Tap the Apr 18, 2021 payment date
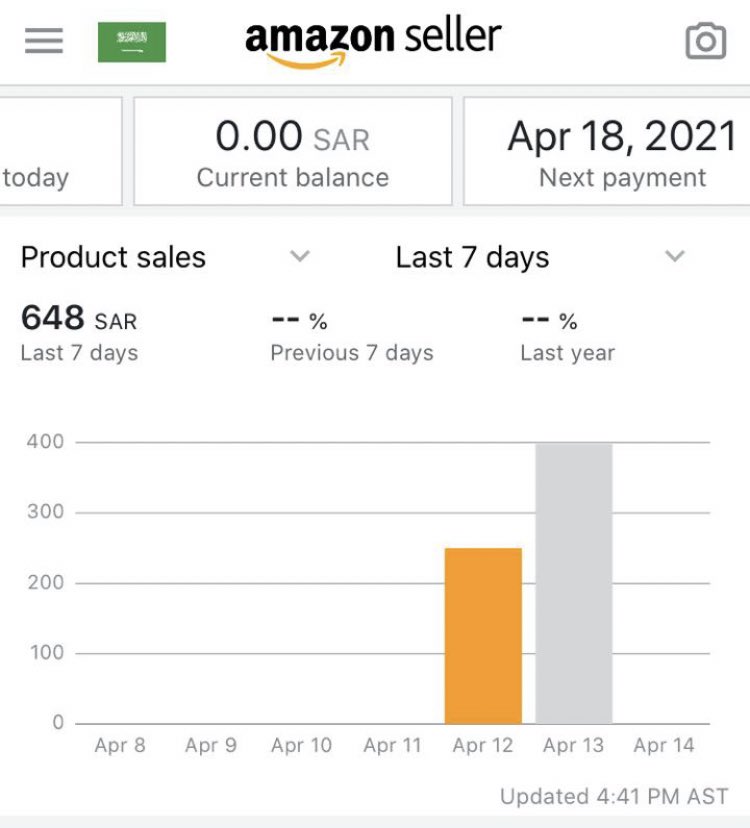 pyautogui.click(x=622, y=137)
